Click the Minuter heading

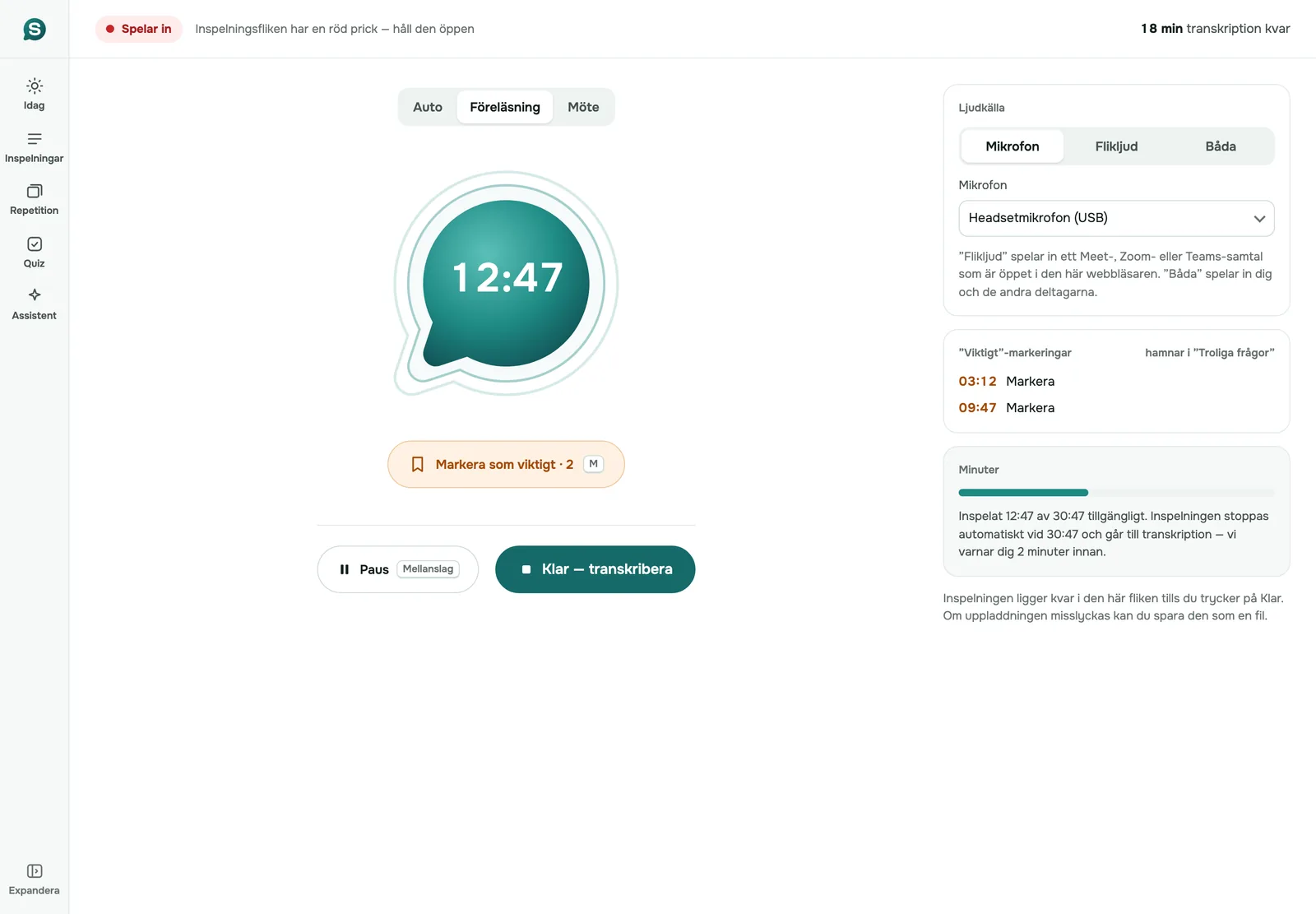tap(979, 470)
